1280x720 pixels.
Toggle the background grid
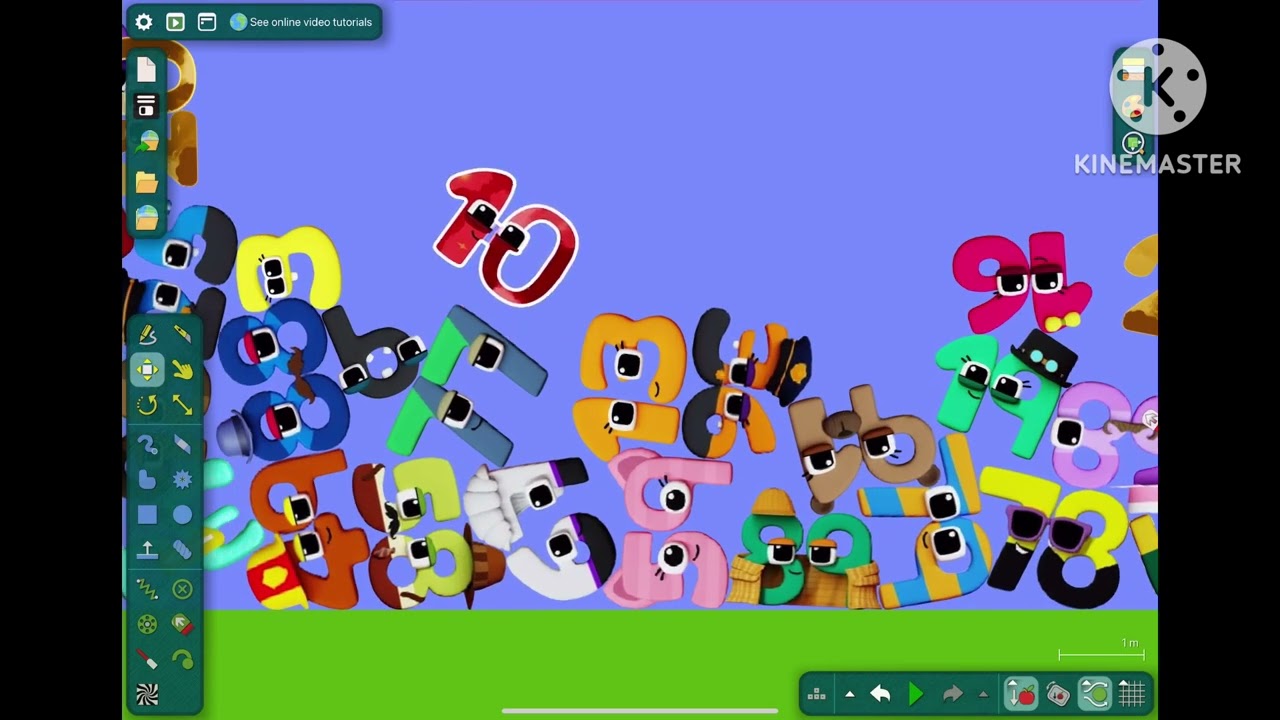coord(1132,694)
